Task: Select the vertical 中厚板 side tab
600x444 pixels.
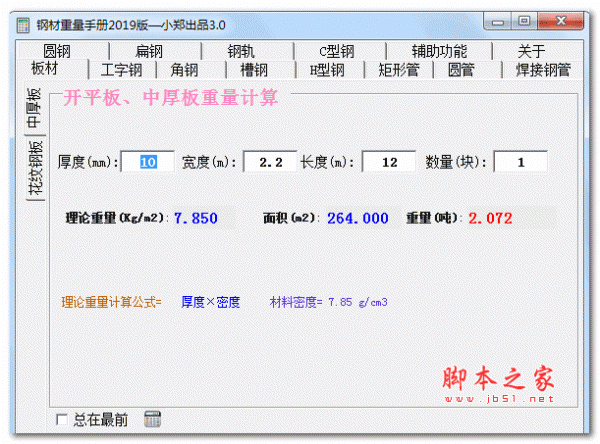Action: click(x=34, y=108)
